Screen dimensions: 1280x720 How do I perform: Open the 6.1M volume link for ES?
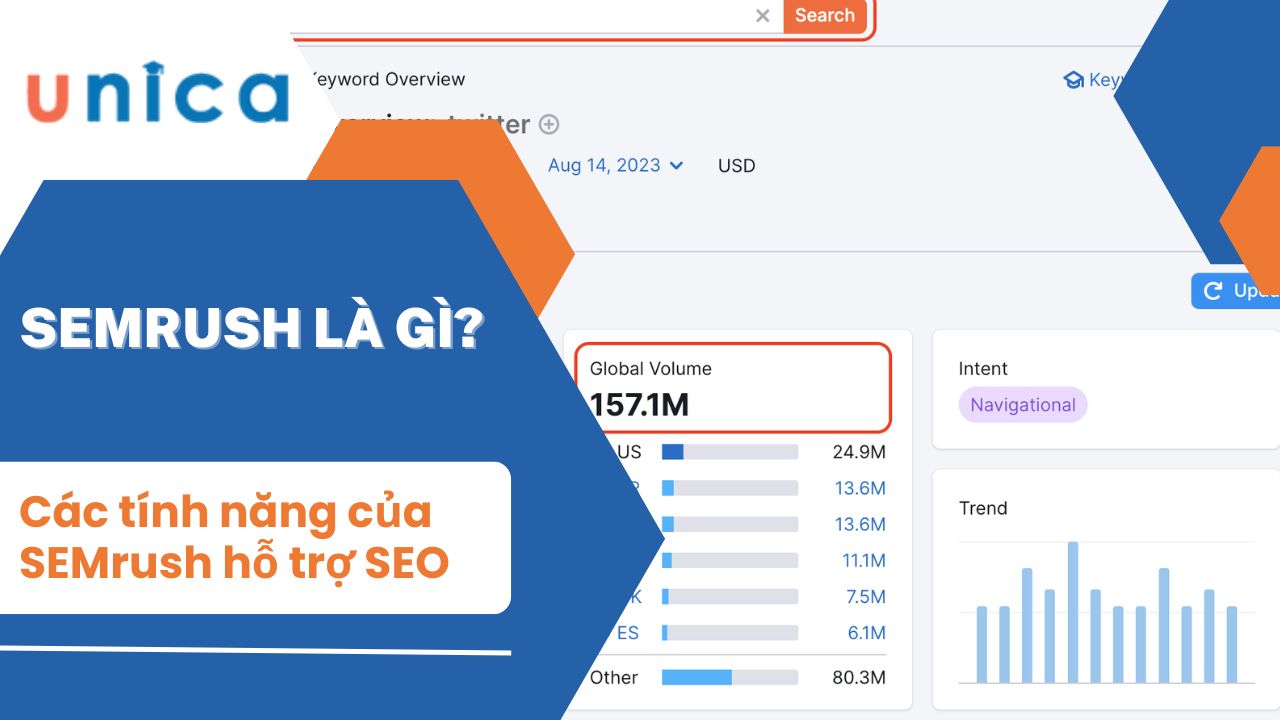[x=866, y=633]
